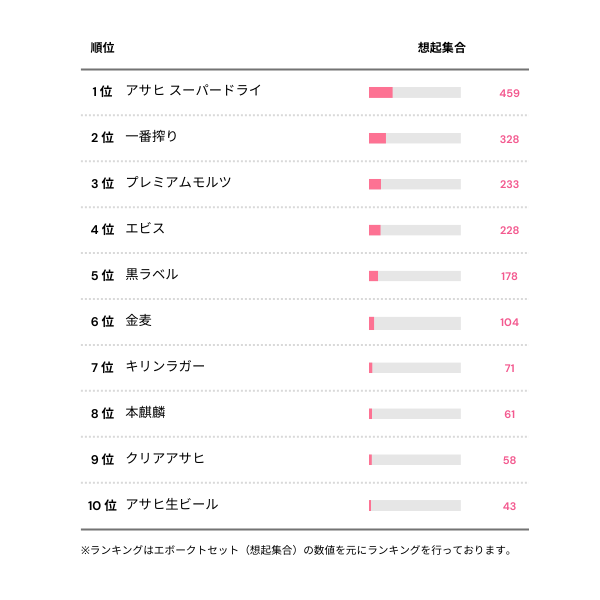Click the 10 位 rank label
Image resolution: width=600 pixels, height=600 pixels.
102,506
